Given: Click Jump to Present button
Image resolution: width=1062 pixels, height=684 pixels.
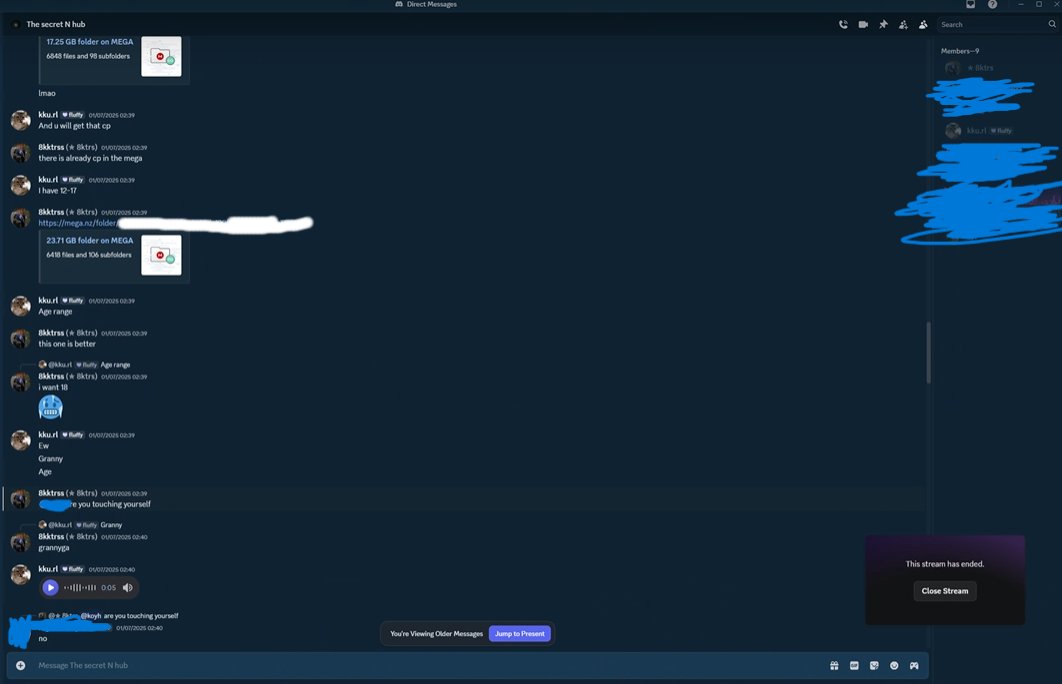Looking at the screenshot, I should pyautogui.click(x=519, y=634).
